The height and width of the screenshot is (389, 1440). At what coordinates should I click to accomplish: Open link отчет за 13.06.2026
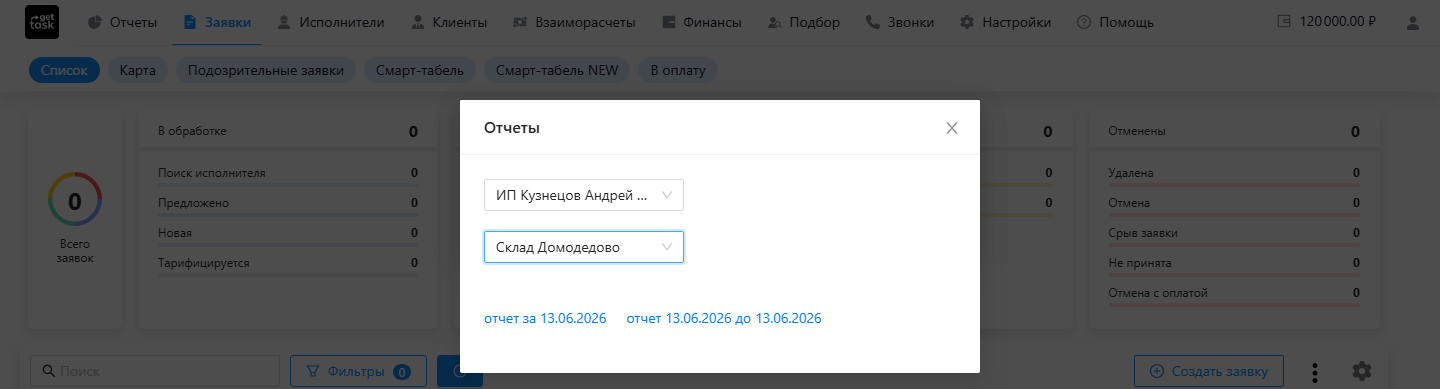tap(545, 319)
